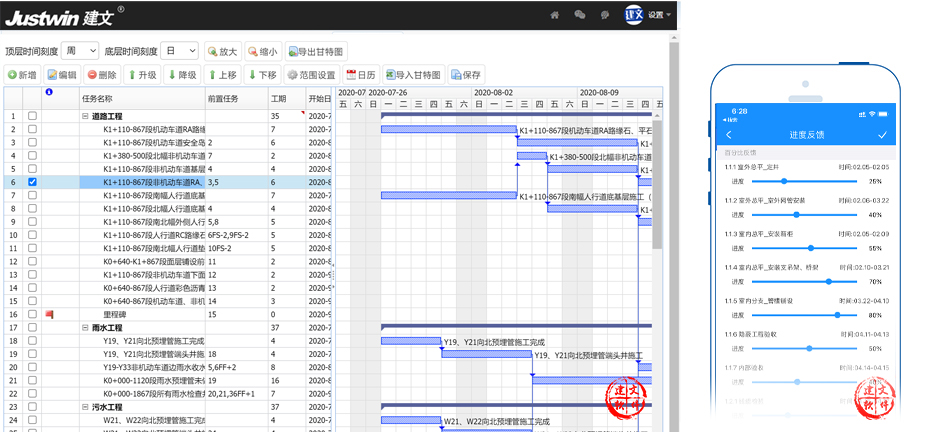Zoom in with the 放大 button
This screenshot has height=432, width=928.
tap(223, 51)
